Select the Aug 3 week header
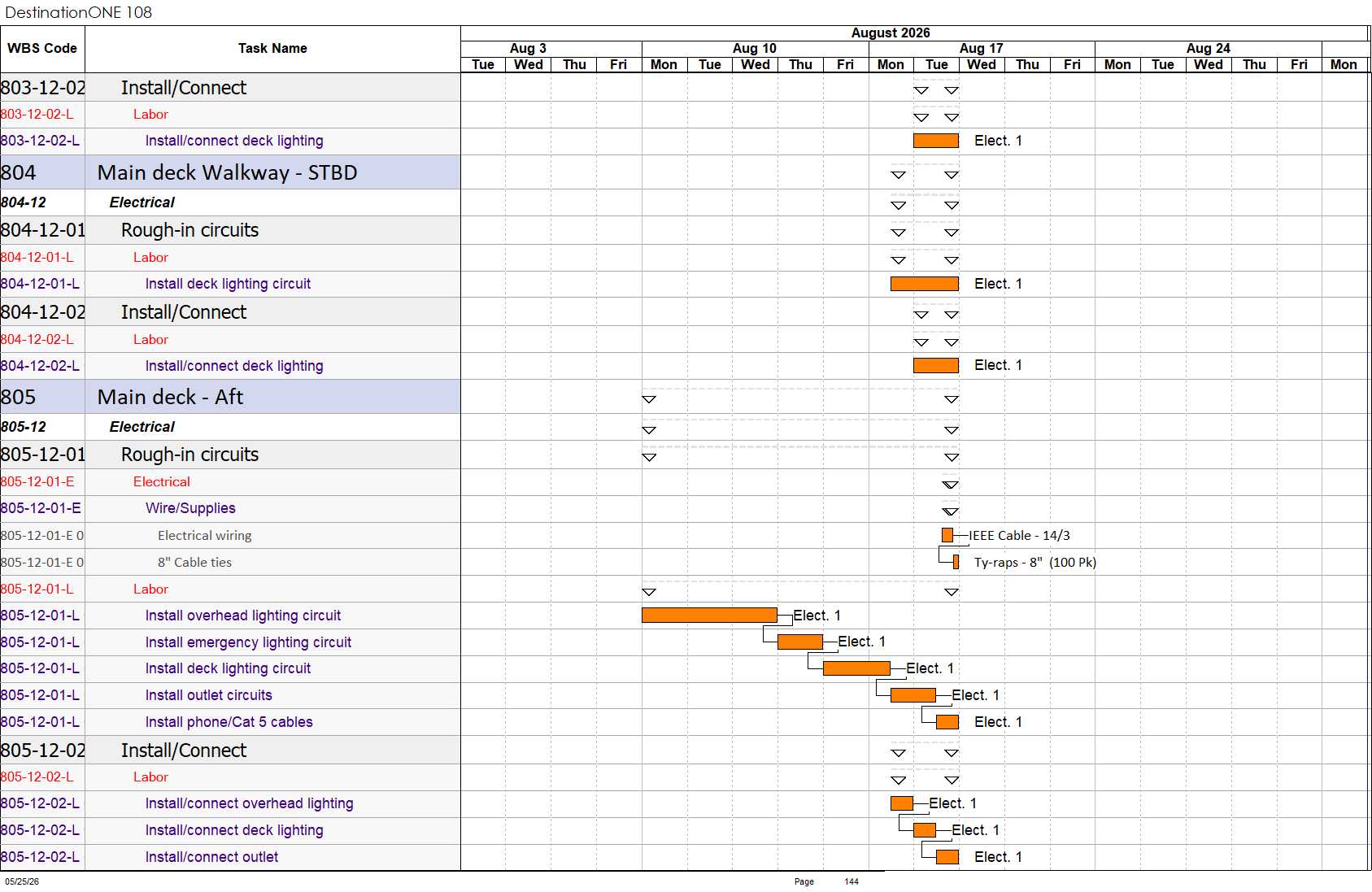1372x892 pixels. pos(528,49)
